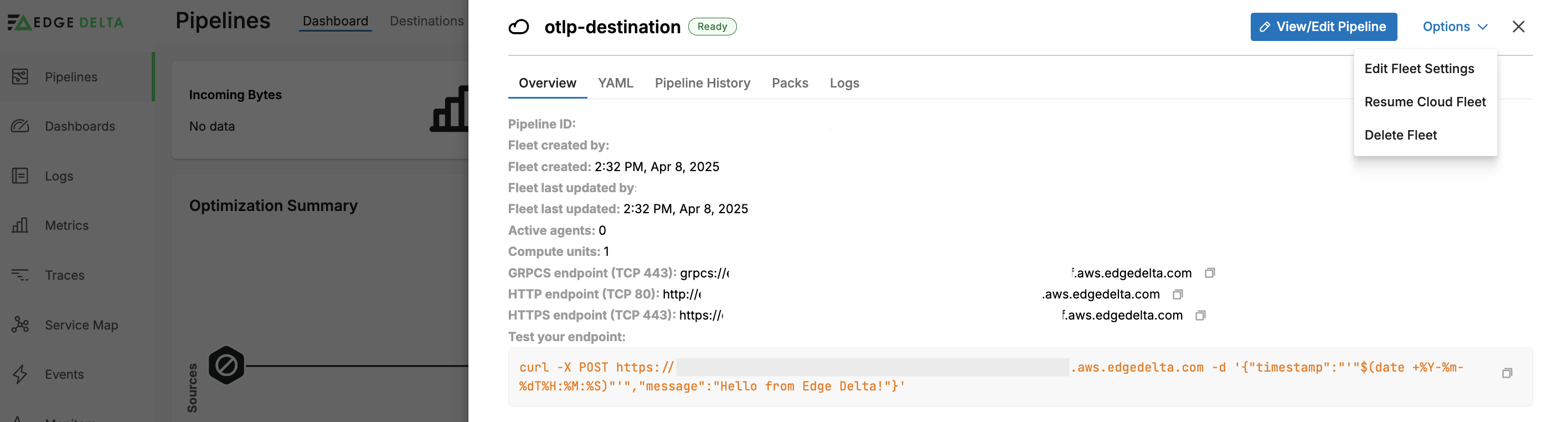Copy the HTTPS endpoint URL
Screen dimensions: 1568x422
pos(1200,316)
